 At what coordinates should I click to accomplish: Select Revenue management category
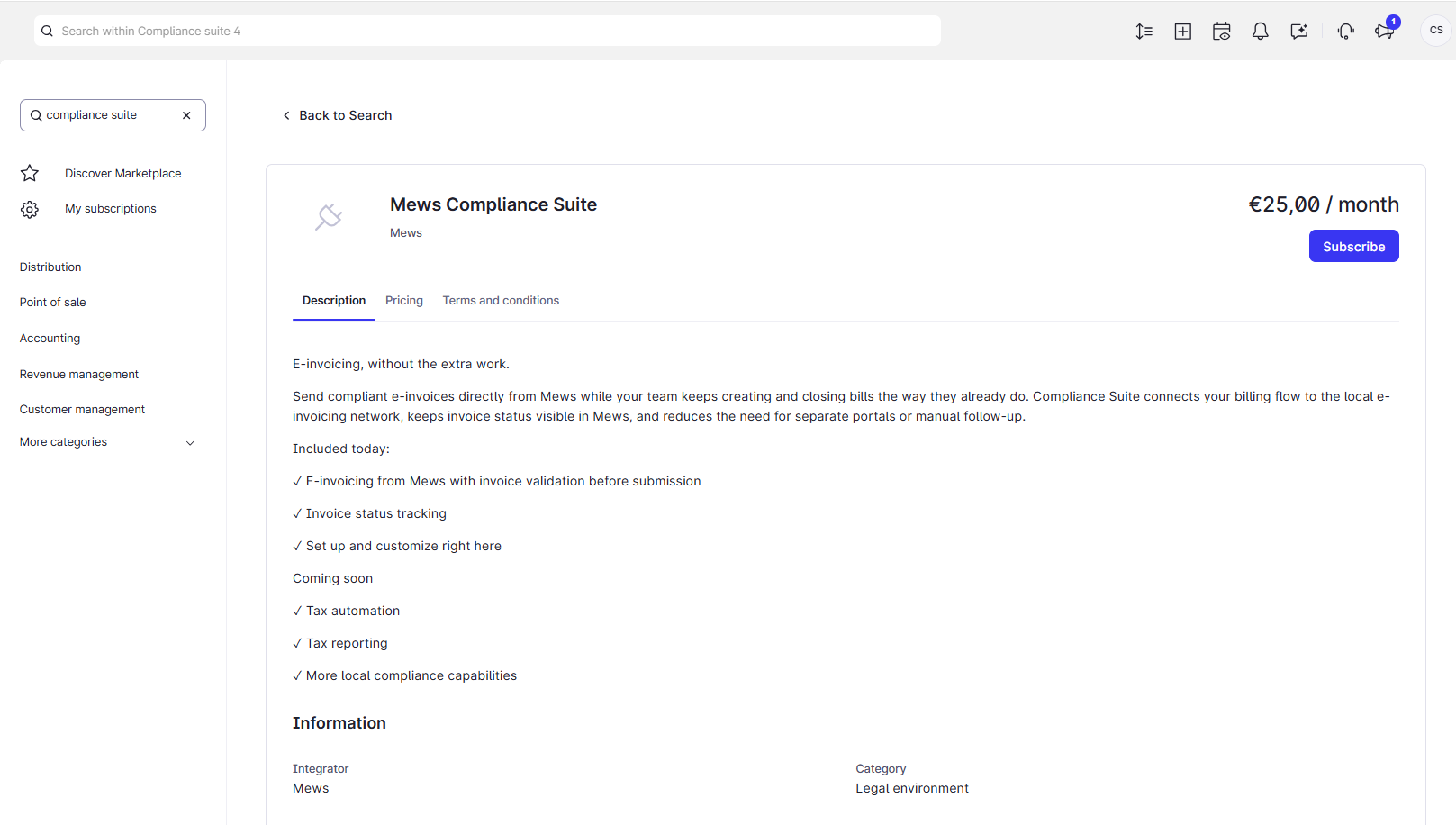tap(79, 375)
